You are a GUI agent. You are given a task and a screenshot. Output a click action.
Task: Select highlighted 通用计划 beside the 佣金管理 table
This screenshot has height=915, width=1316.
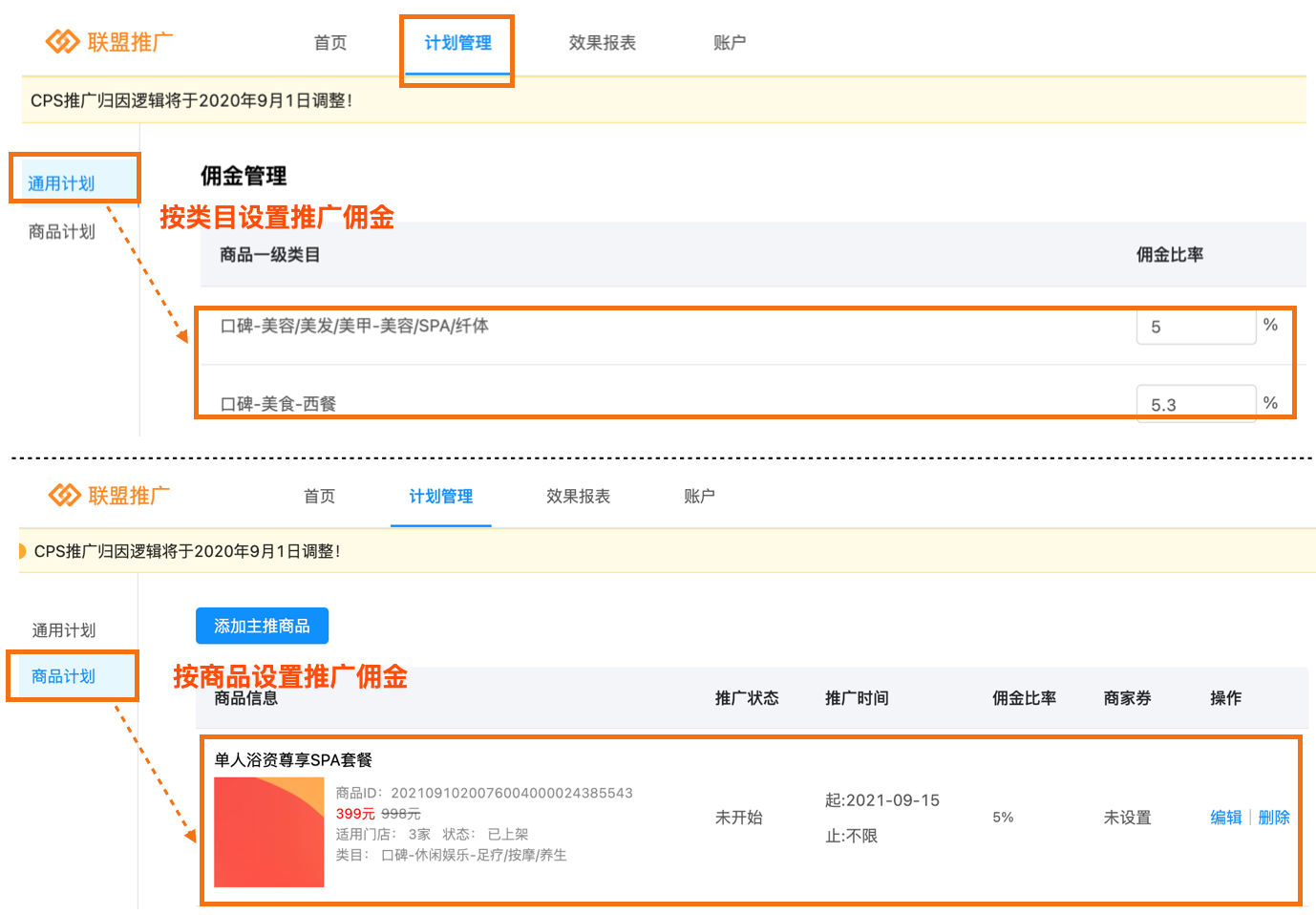[61, 183]
